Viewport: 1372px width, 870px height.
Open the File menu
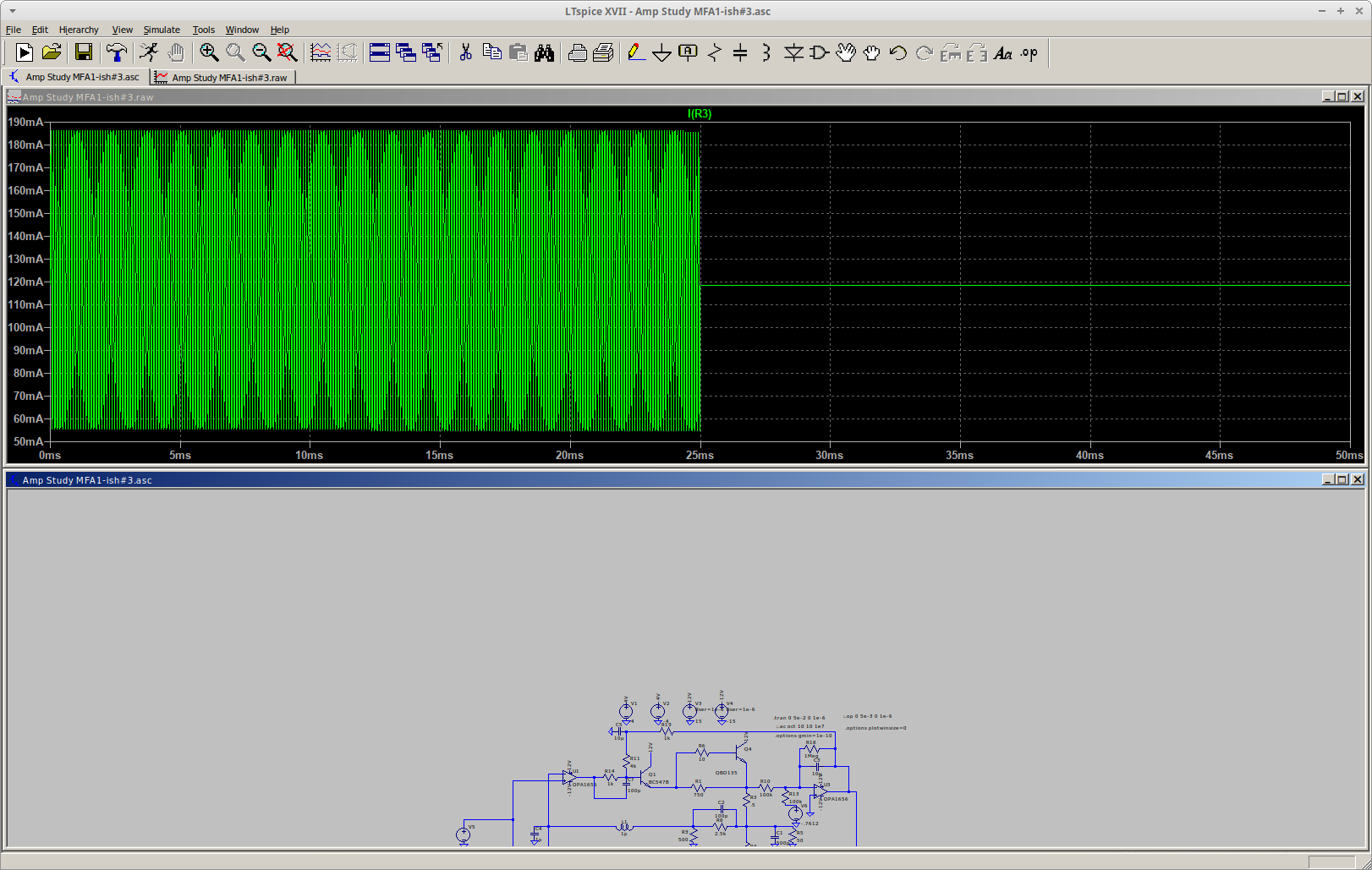[x=14, y=30]
